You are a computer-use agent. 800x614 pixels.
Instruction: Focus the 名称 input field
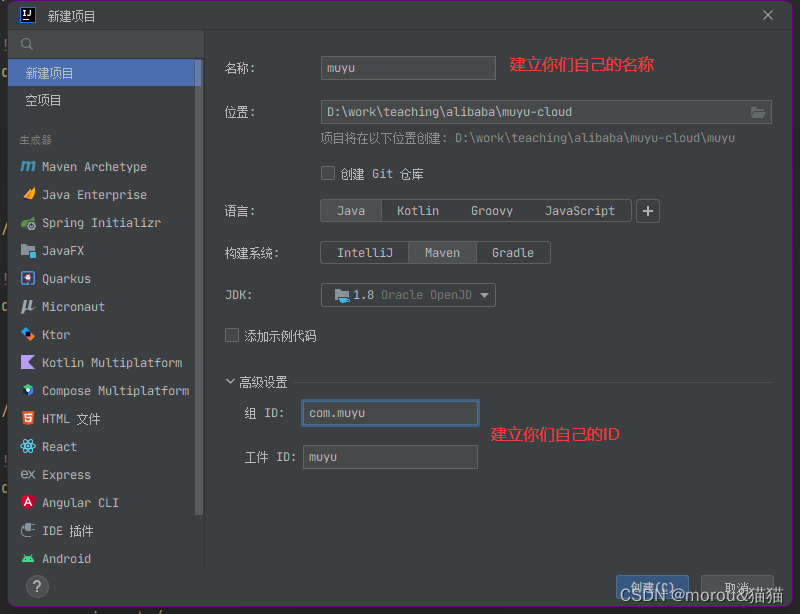tap(408, 68)
